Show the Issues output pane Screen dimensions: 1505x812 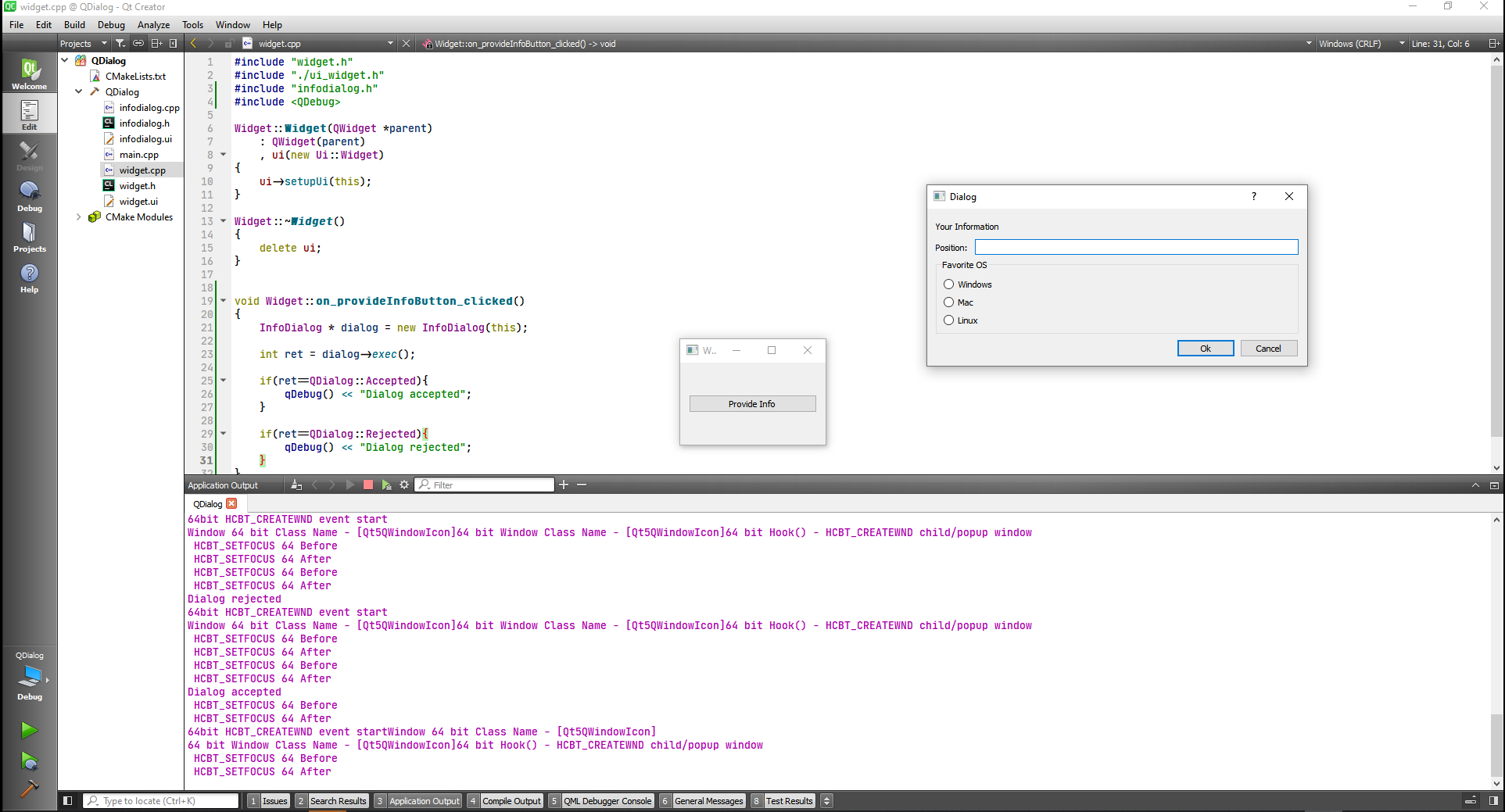tap(269, 800)
